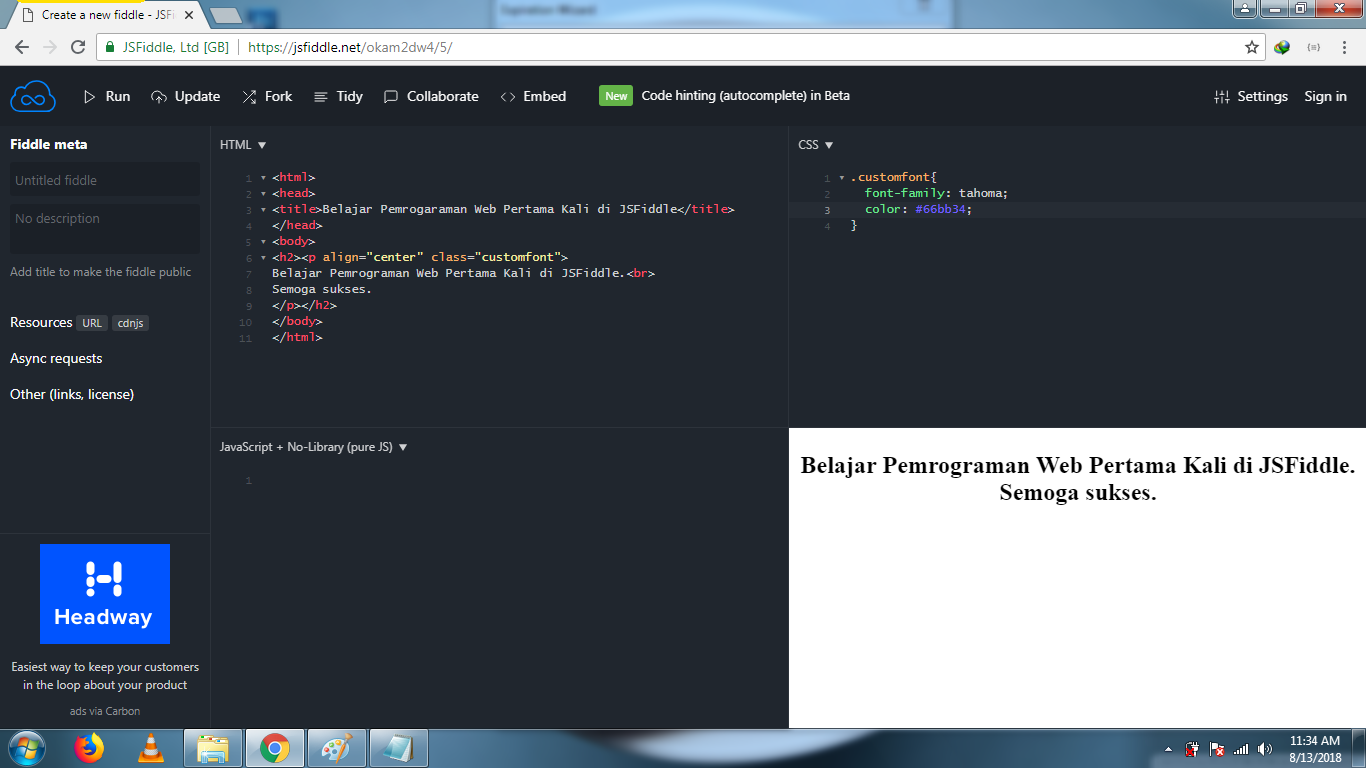Tidy the fiddle code

point(347,96)
